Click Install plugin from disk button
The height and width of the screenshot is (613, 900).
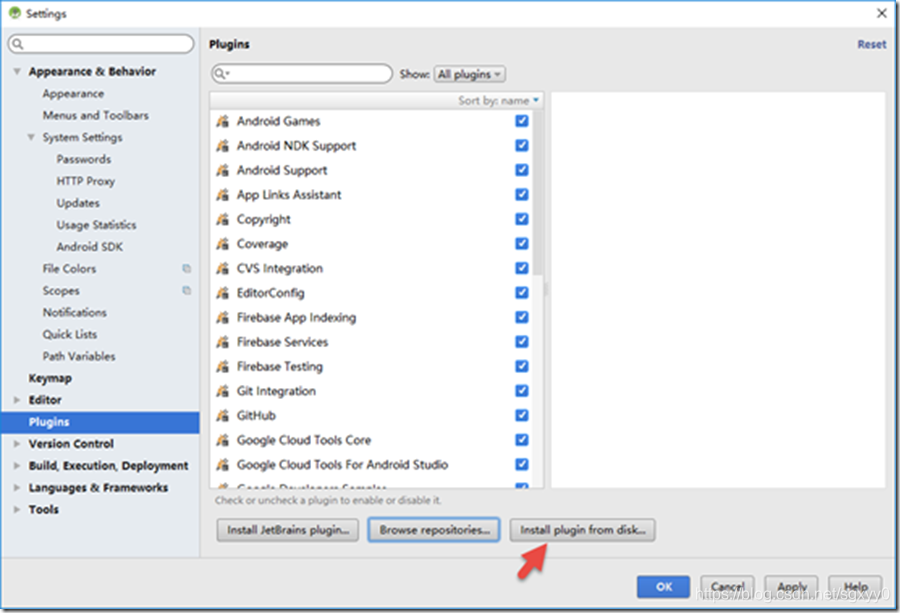[x=583, y=530]
